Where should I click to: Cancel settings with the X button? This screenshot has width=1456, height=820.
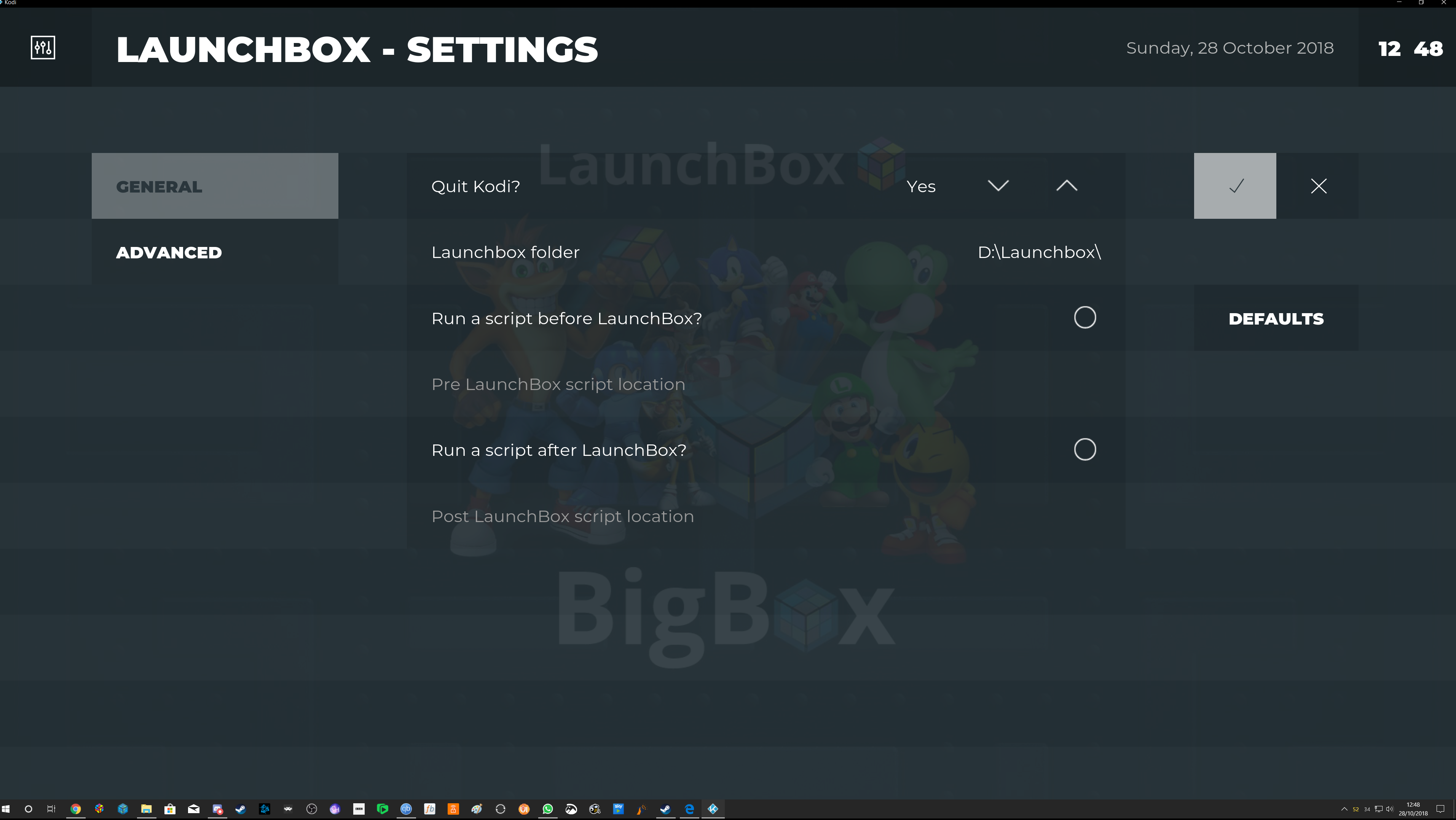point(1318,186)
